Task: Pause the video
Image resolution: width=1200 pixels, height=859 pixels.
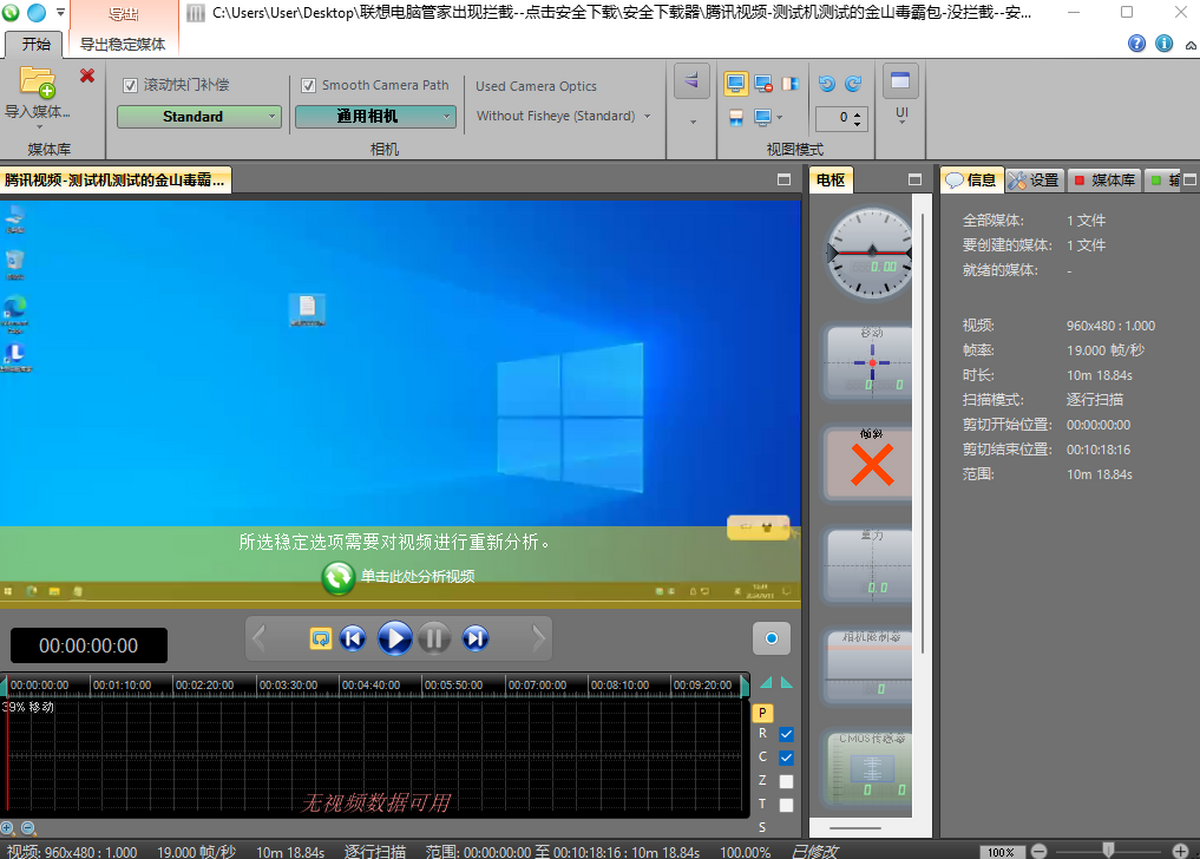Action: [434, 638]
